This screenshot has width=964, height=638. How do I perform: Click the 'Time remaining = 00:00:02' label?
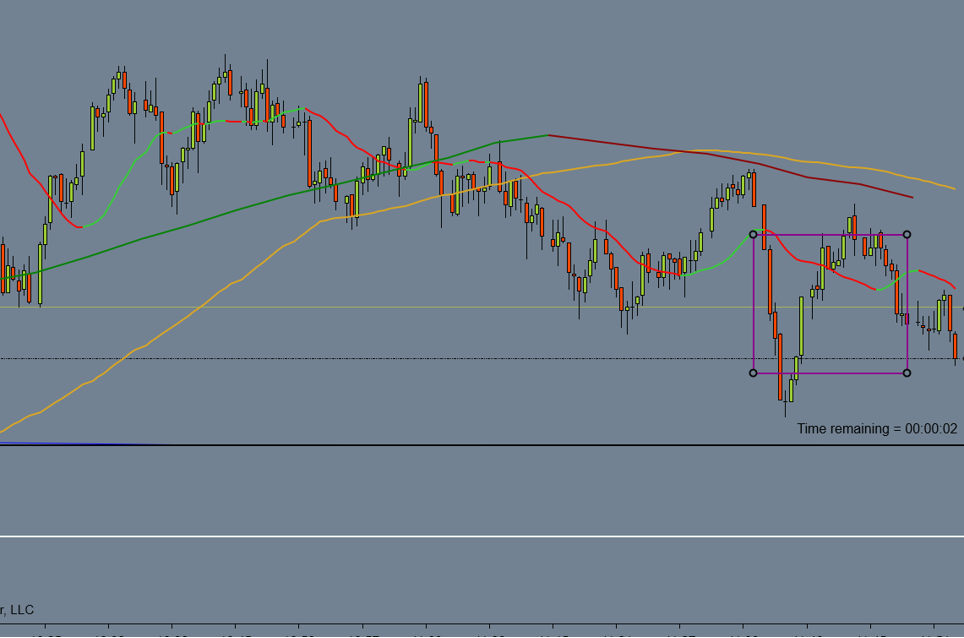(x=877, y=428)
